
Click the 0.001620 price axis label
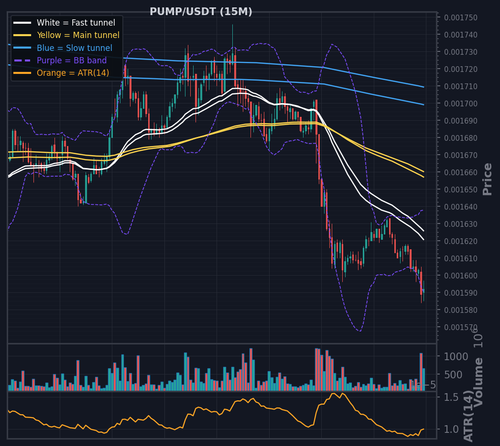(461, 241)
